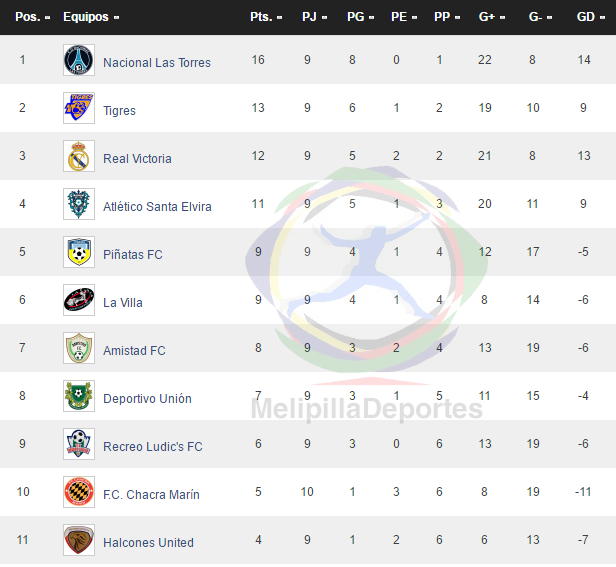The height and width of the screenshot is (567, 616).
Task: Click the Recreo Ludic's FC logo
Action: pyautogui.click(x=79, y=444)
